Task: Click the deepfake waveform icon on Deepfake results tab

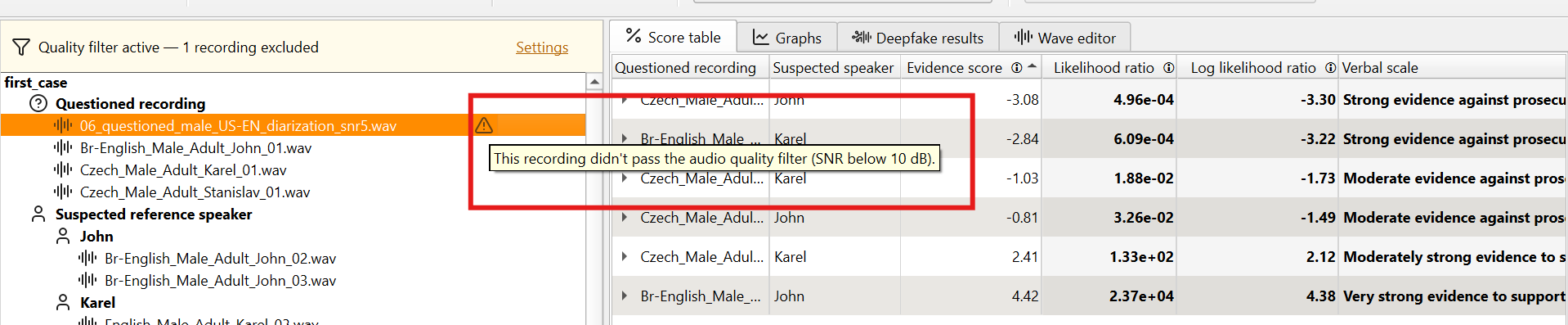Action: click(x=861, y=38)
